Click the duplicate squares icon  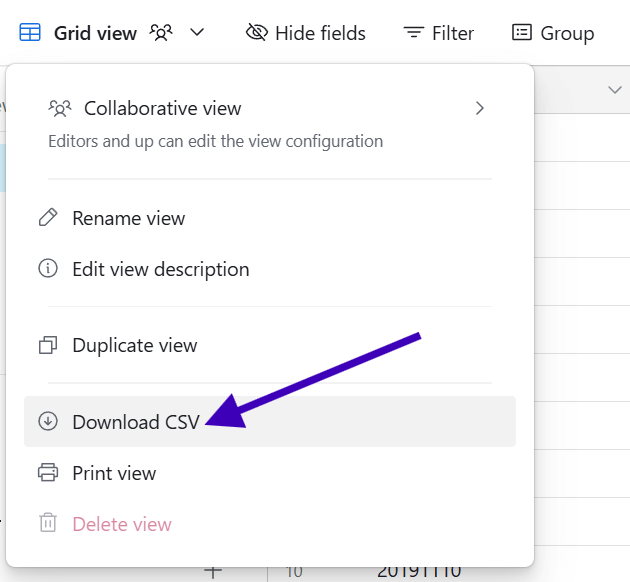pyautogui.click(x=48, y=345)
